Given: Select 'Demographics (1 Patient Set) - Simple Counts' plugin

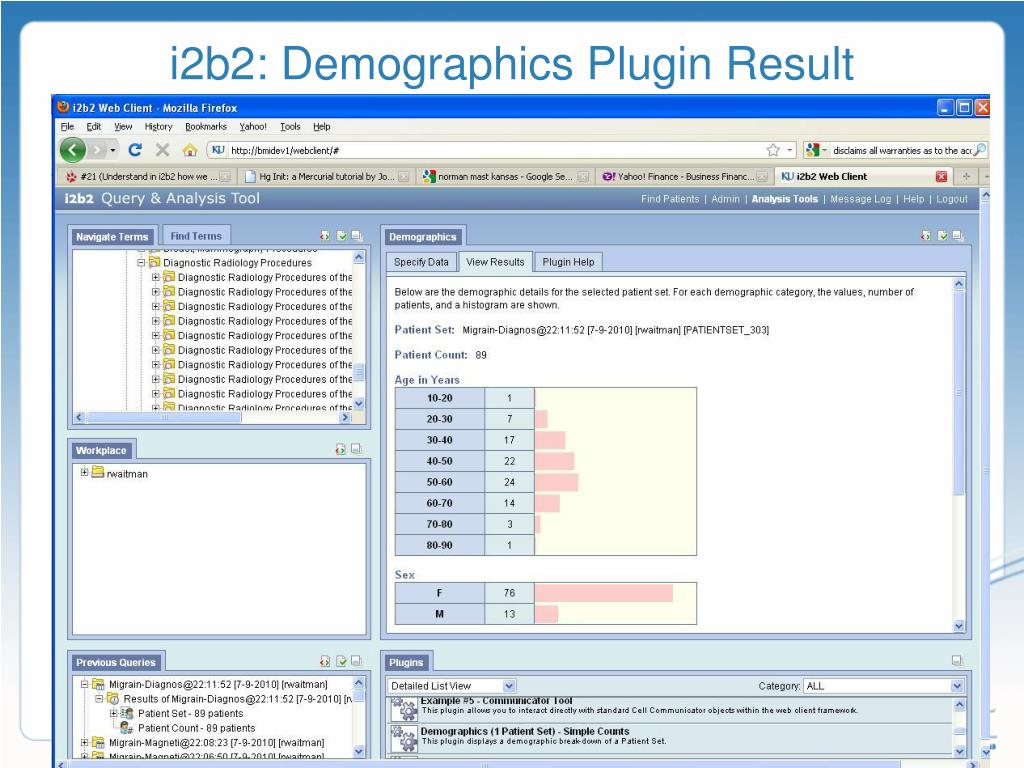Looking at the screenshot, I should pos(524,731).
